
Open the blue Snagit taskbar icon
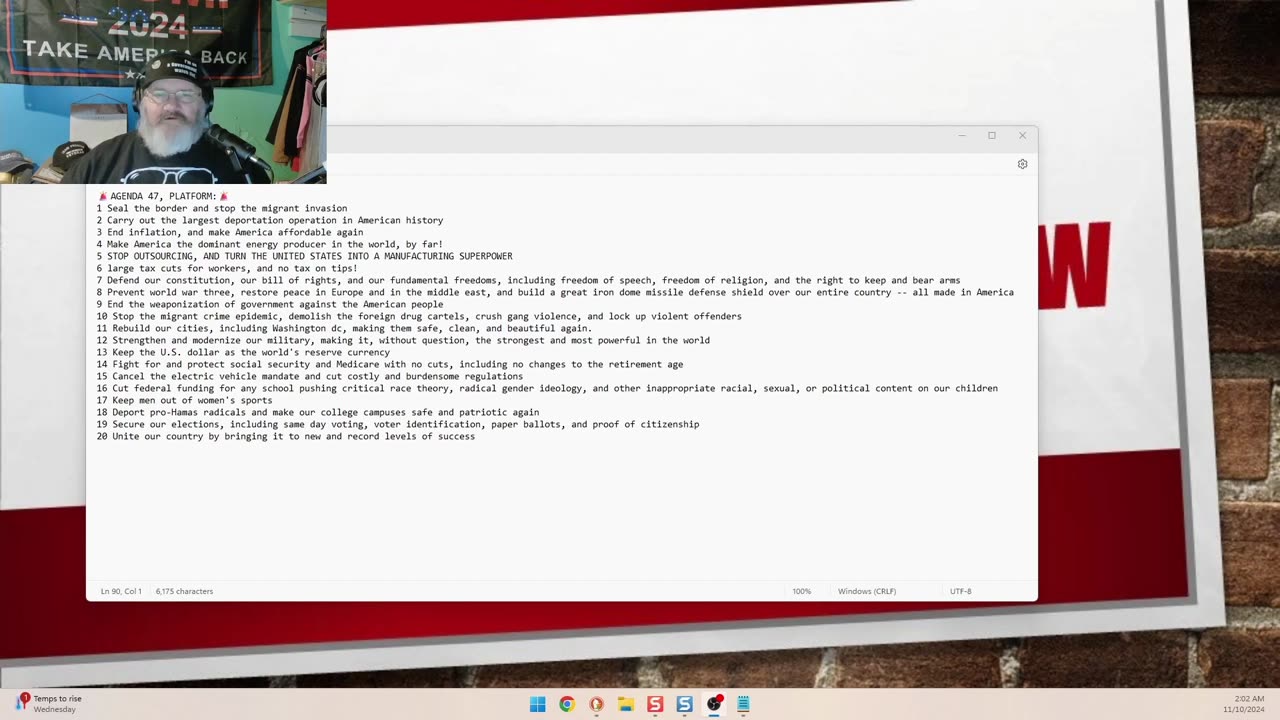[x=685, y=704]
